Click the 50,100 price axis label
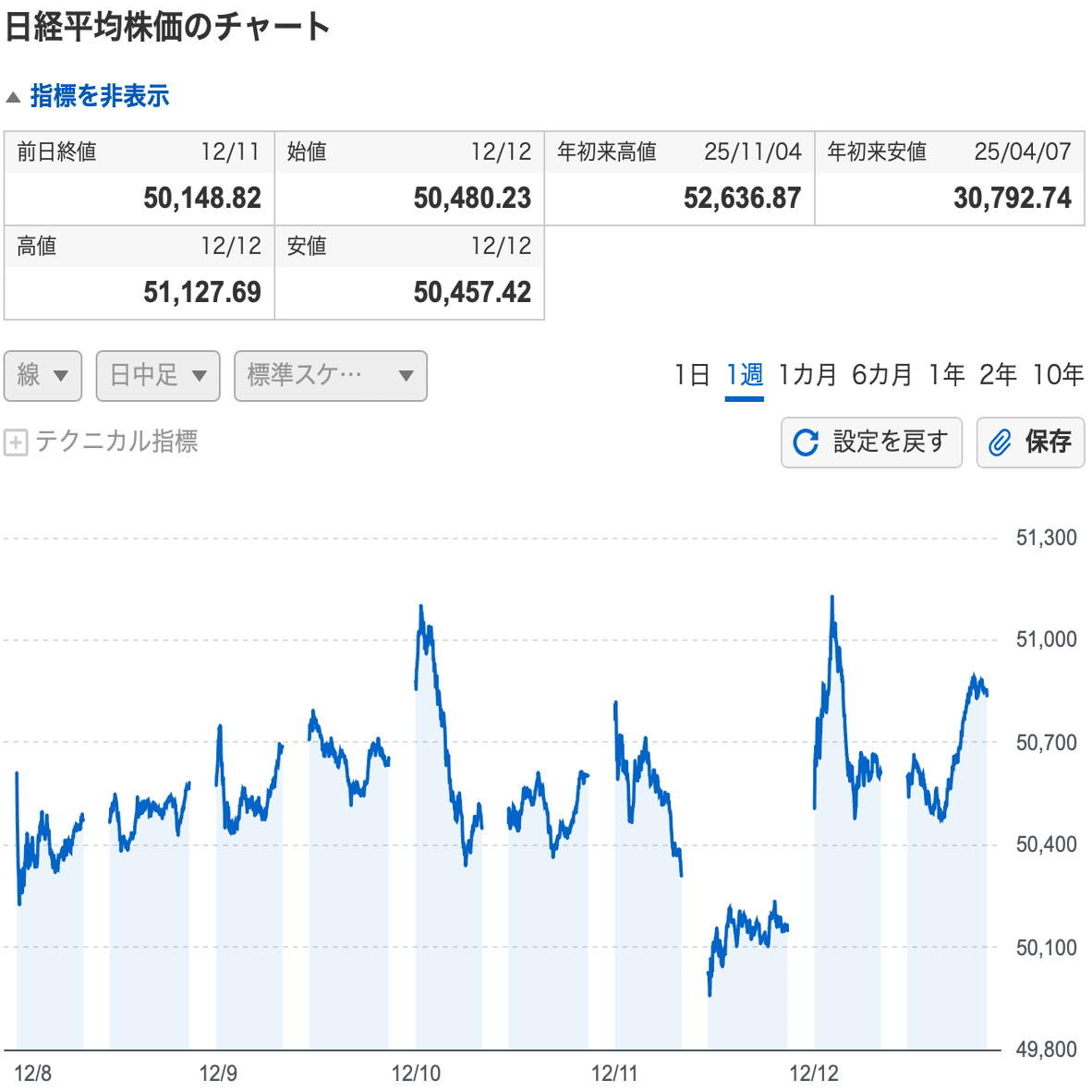Image resolution: width=1092 pixels, height=1092 pixels. [x=1046, y=948]
